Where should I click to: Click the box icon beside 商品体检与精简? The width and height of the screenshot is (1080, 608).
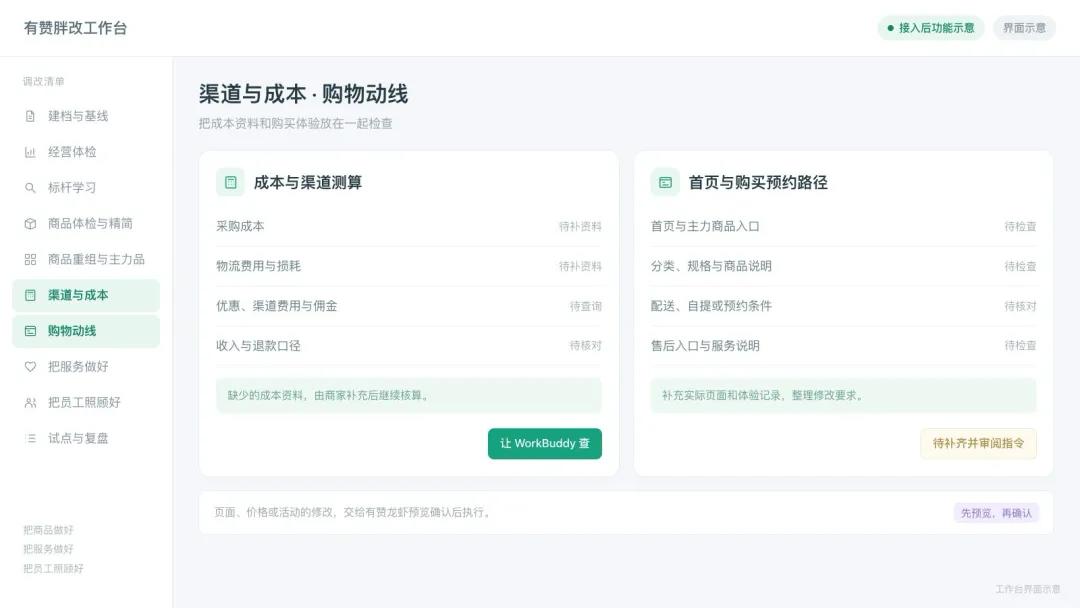[30, 224]
